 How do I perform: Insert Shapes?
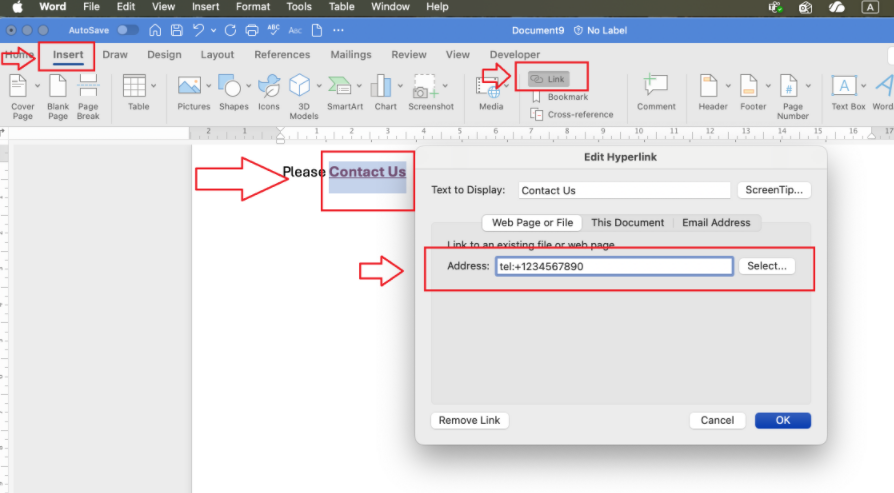233,93
